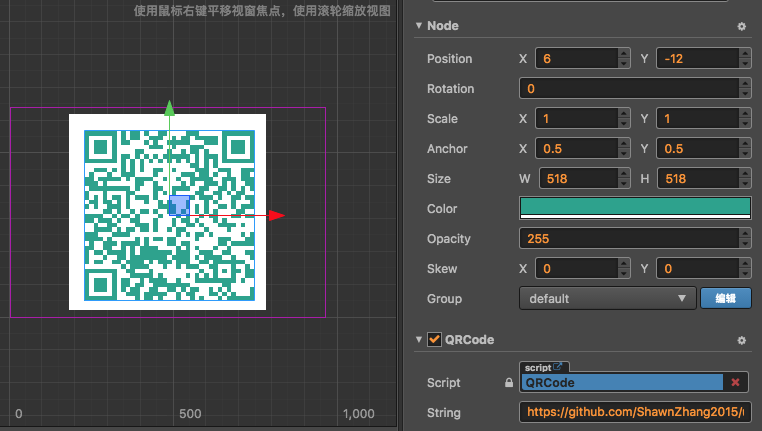The width and height of the screenshot is (762, 431).
Task: Open the Color swatch picker
Action: (635, 208)
